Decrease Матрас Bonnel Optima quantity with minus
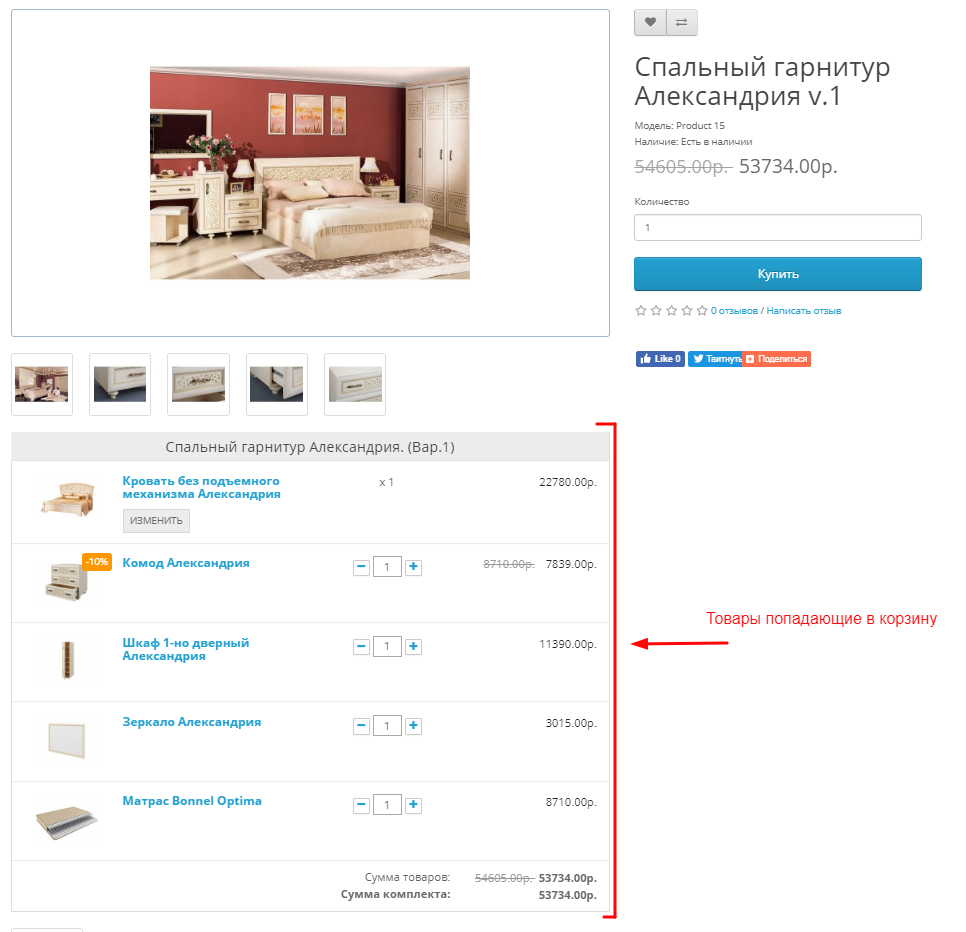The image size is (966, 932). (362, 804)
